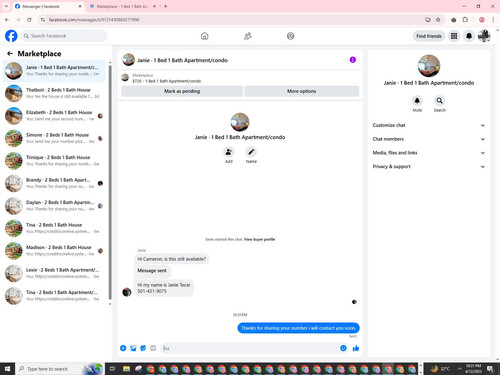Screen dimensions: 500x375
Task: Open Simone 2 Beds 1 Bath House chat
Action: coord(54,138)
